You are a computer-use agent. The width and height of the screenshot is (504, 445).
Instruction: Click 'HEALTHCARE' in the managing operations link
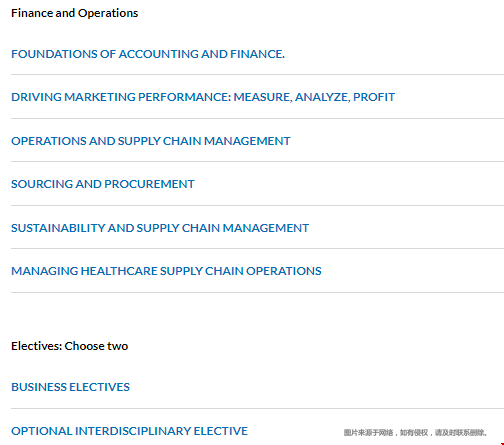[119, 271]
